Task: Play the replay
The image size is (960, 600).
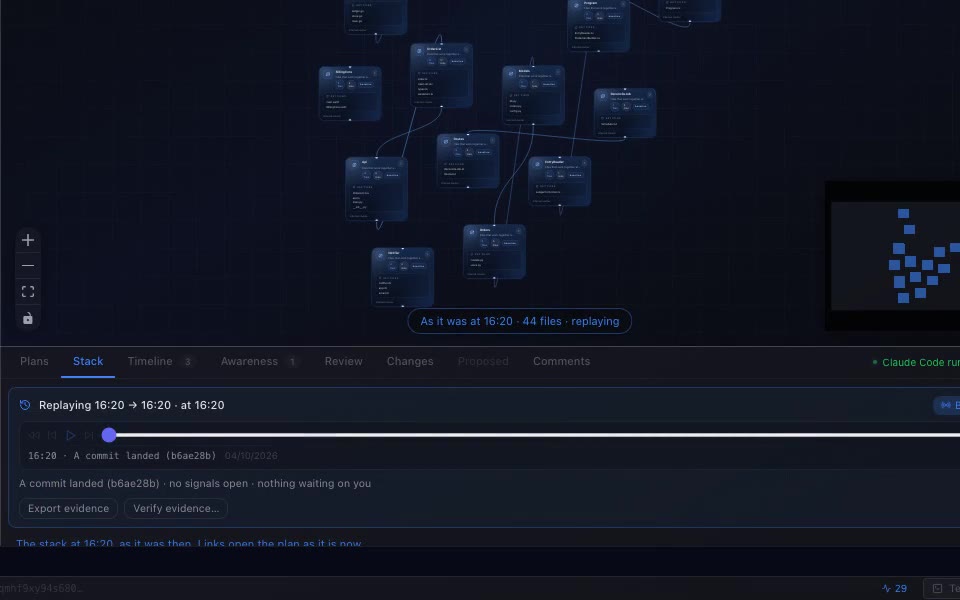Action: [x=70, y=435]
